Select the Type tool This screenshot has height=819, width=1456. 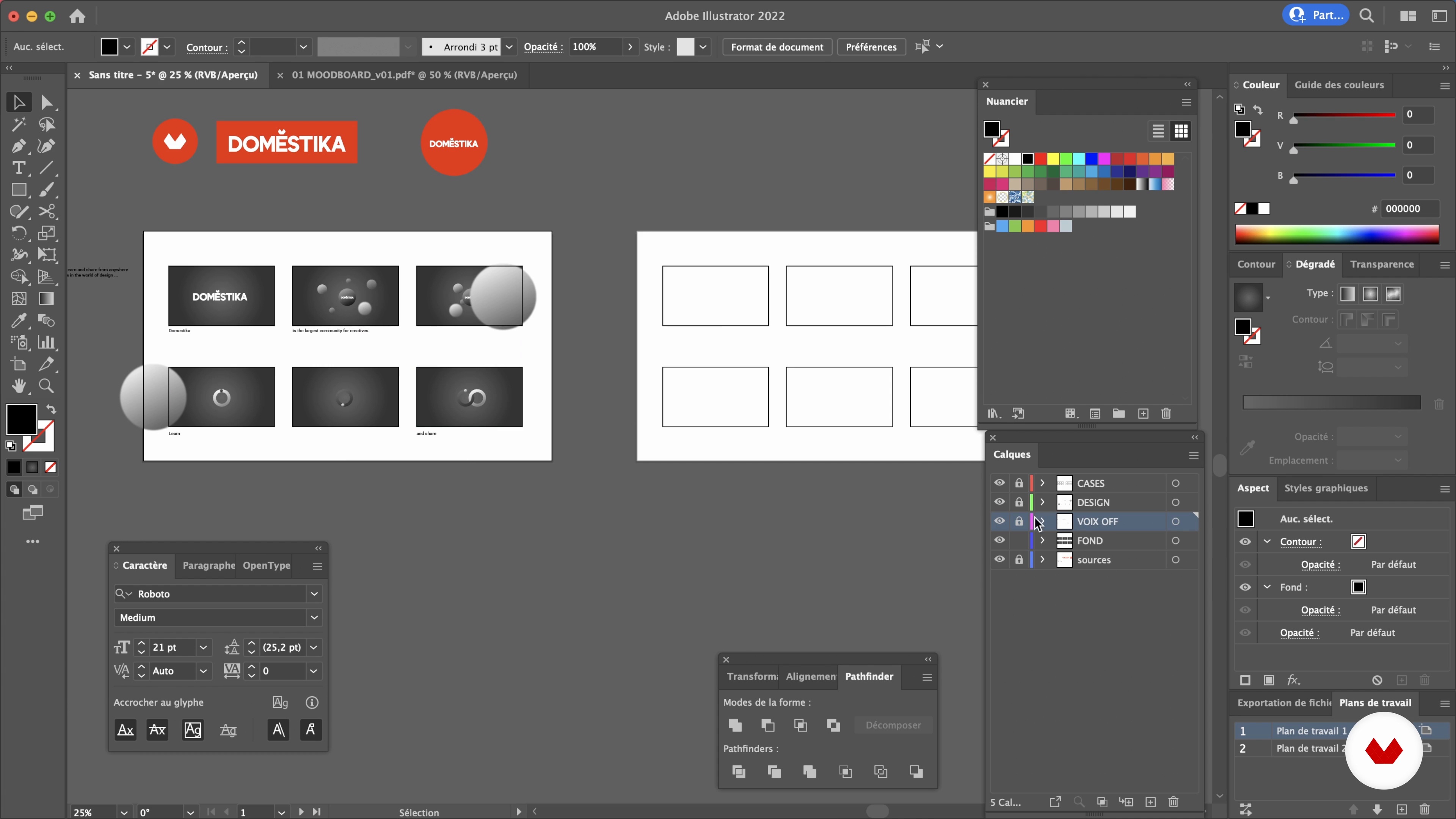(19, 168)
